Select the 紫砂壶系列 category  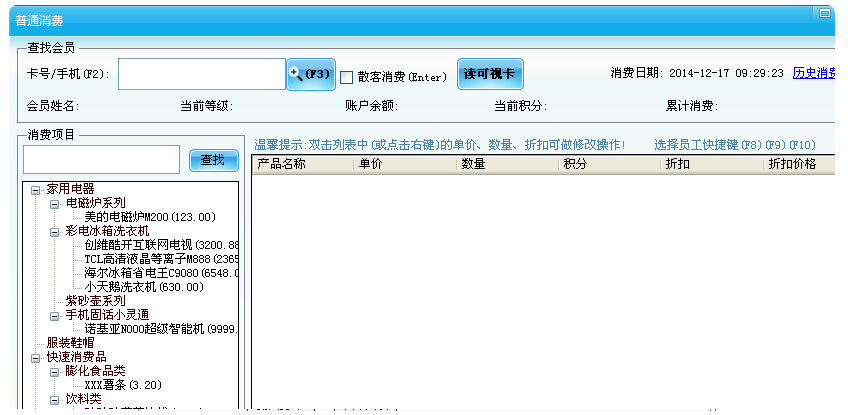pos(96,301)
